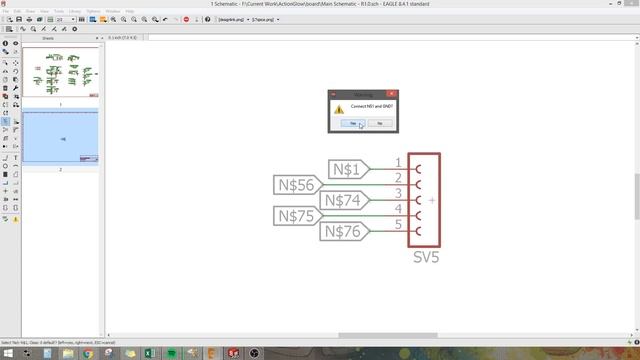
Task: Open Chrome from the taskbar
Action: pyautogui.click(x=88, y=353)
